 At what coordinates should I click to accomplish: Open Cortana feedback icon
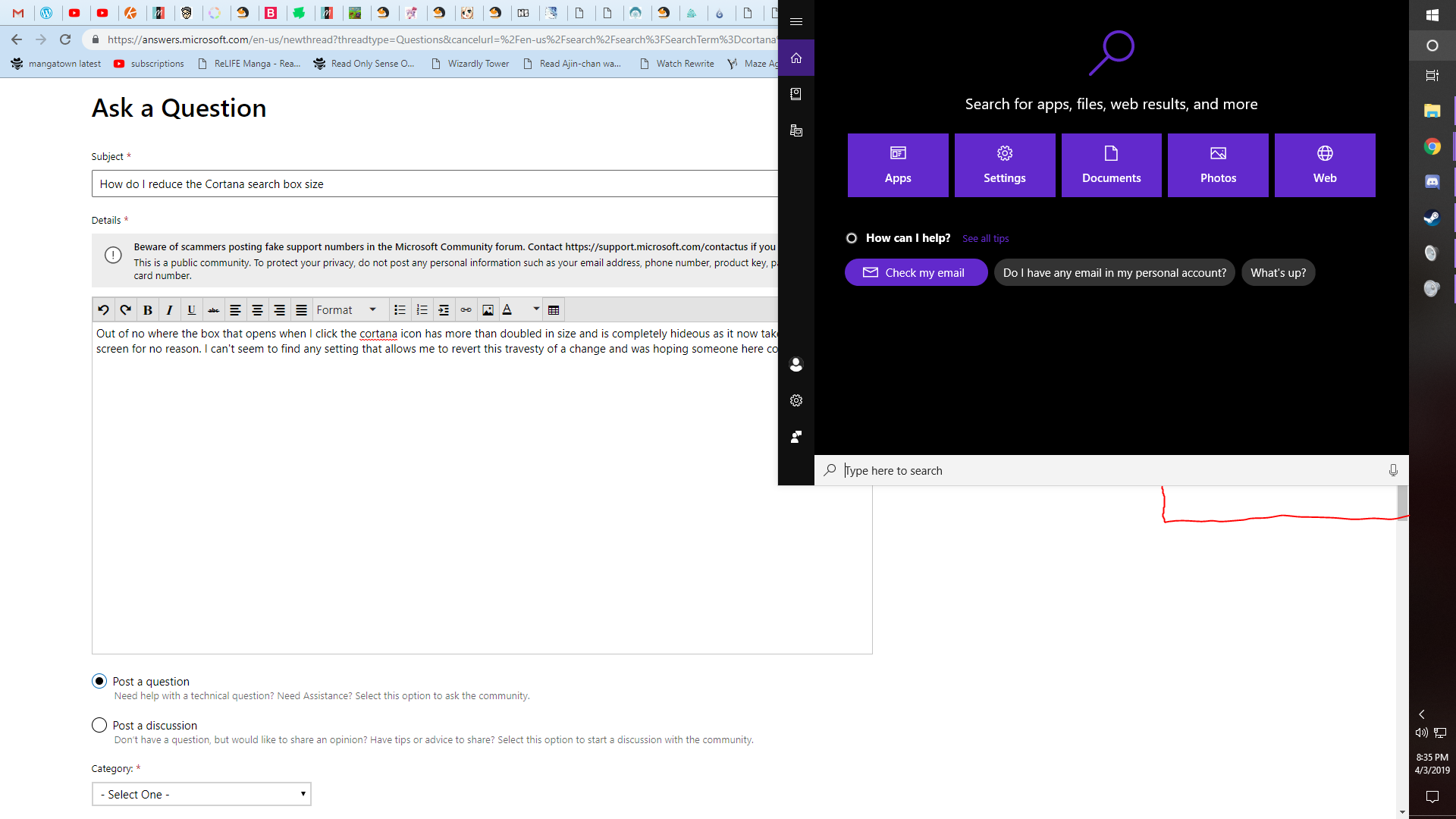[796, 437]
